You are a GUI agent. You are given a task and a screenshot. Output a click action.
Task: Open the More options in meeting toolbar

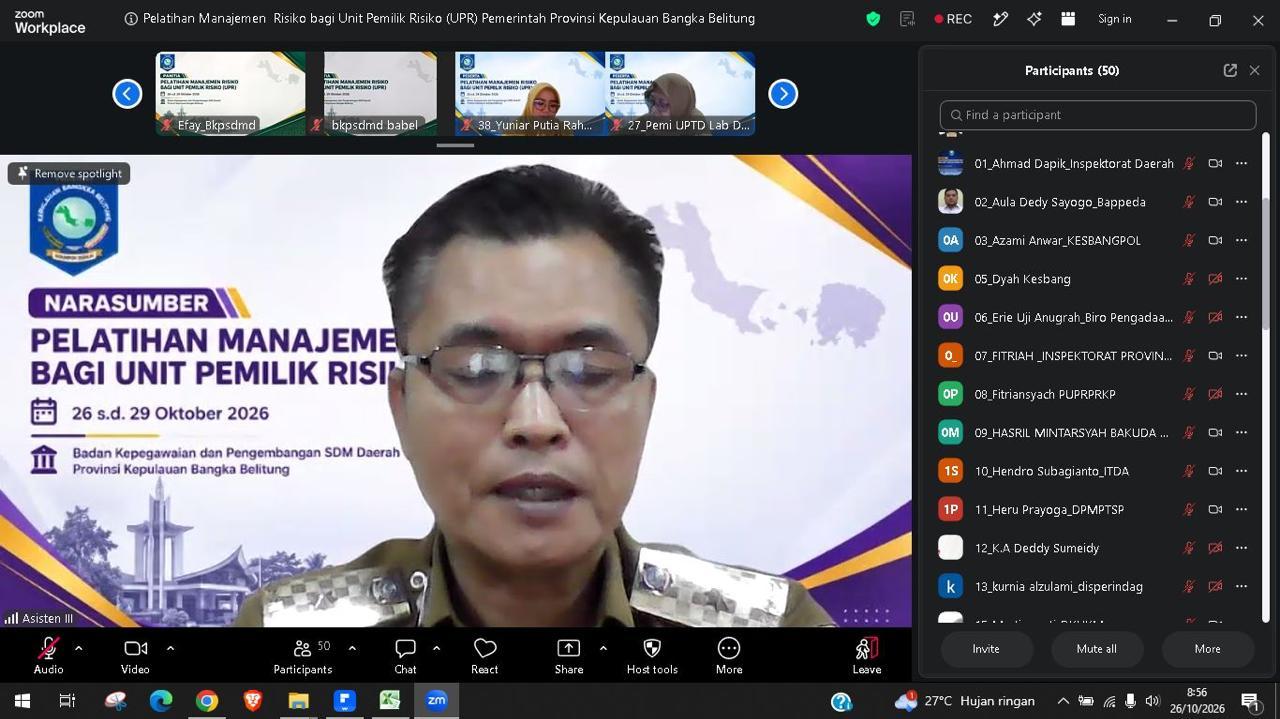click(x=729, y=656)
